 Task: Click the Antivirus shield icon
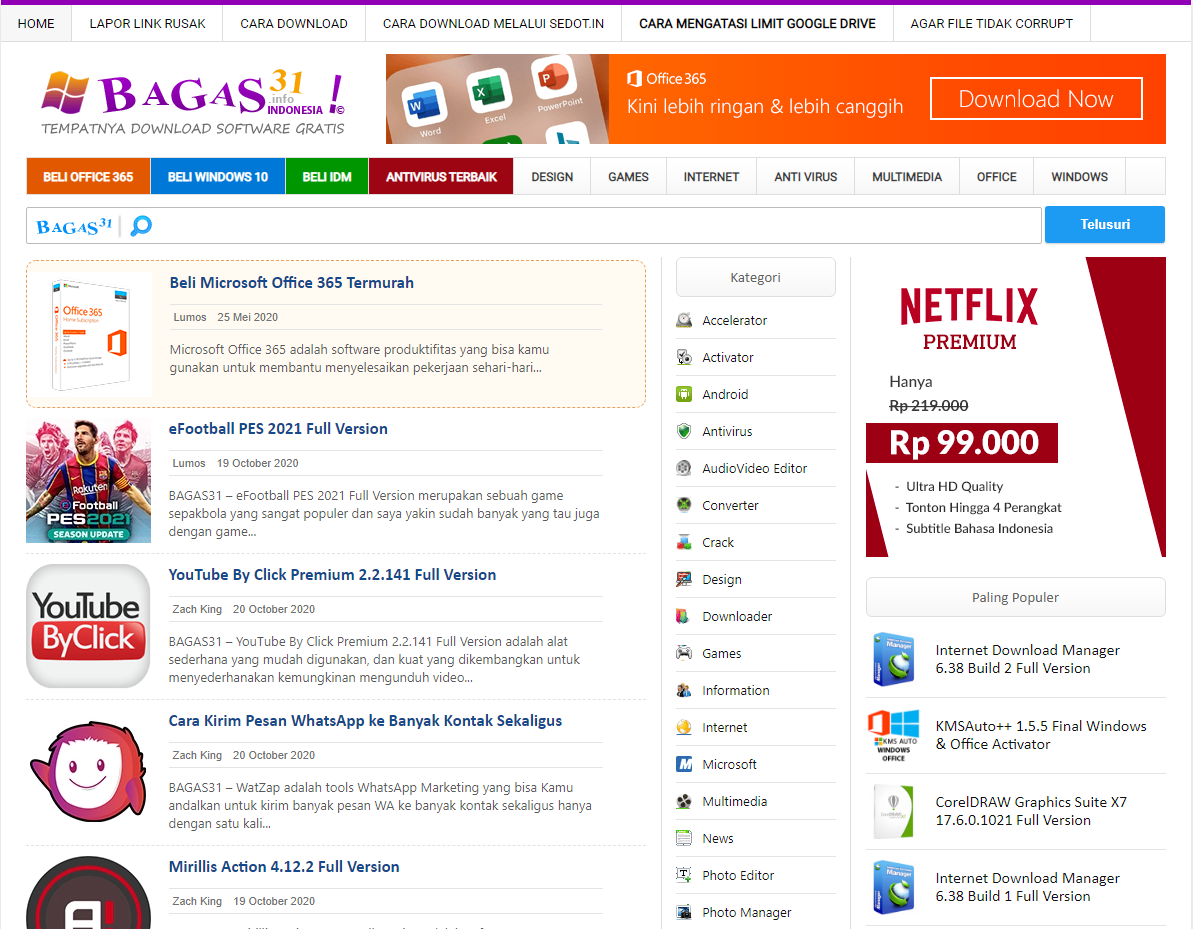coord(684,431)
